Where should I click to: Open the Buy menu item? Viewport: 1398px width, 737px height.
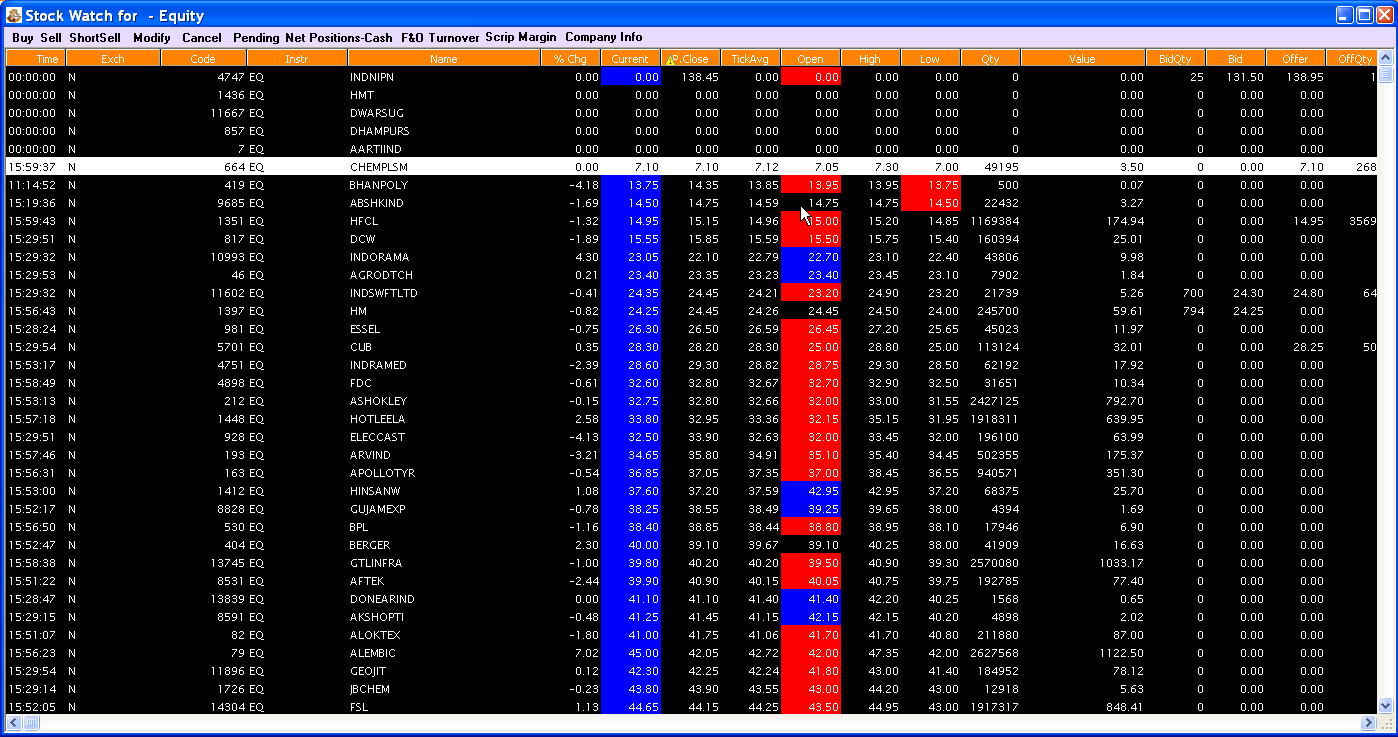tap(23, 37)
